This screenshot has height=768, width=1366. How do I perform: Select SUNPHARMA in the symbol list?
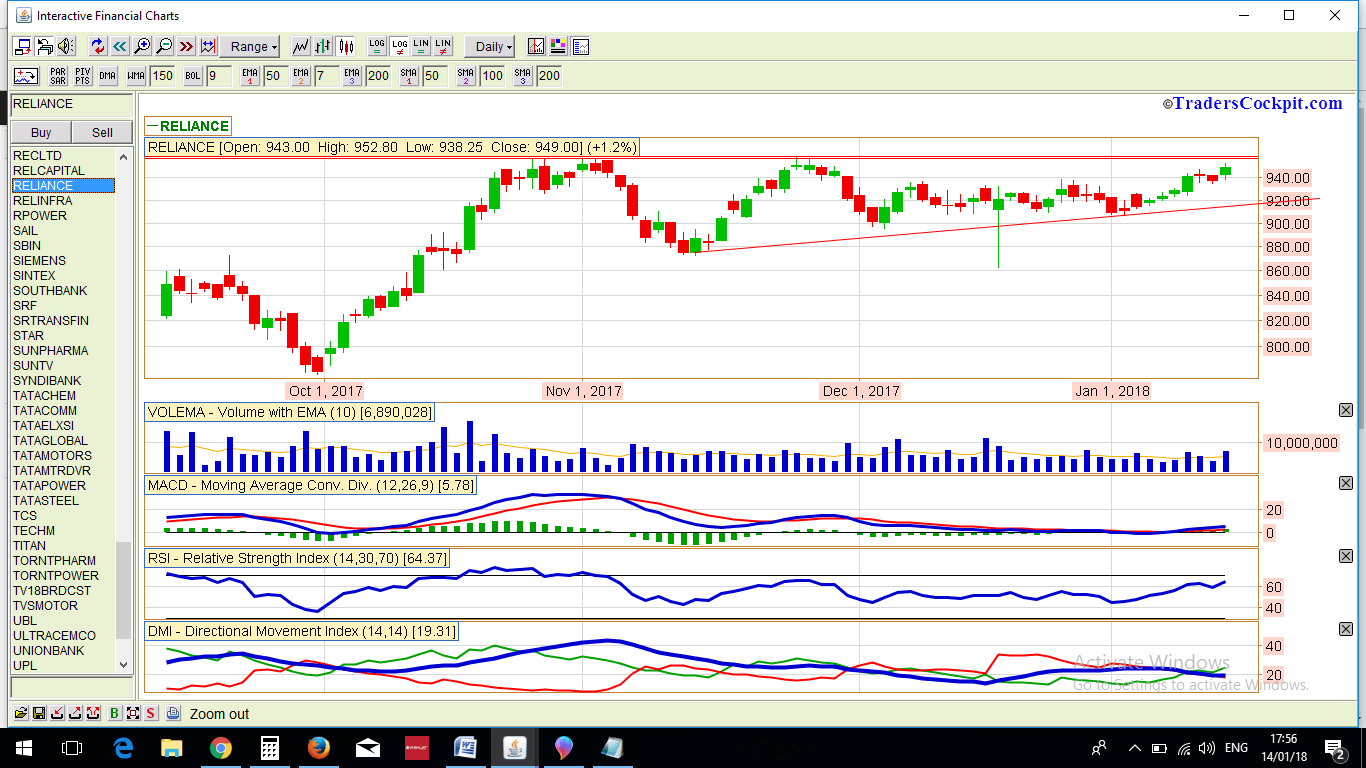[63, 350]
